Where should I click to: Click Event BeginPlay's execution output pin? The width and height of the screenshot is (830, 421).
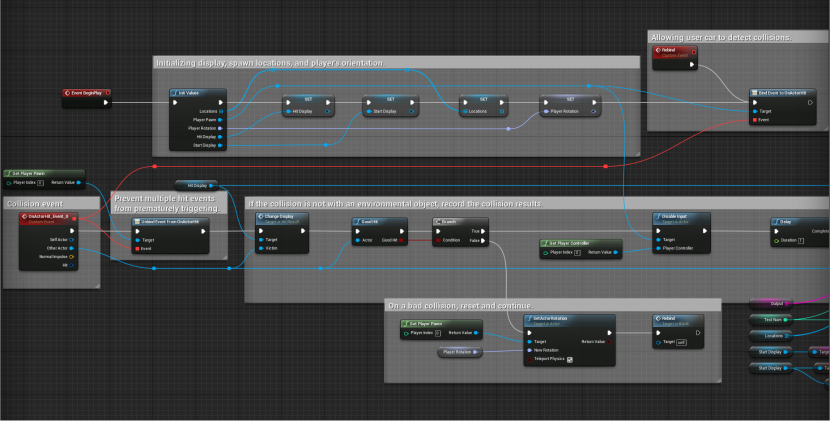point(106,103)
